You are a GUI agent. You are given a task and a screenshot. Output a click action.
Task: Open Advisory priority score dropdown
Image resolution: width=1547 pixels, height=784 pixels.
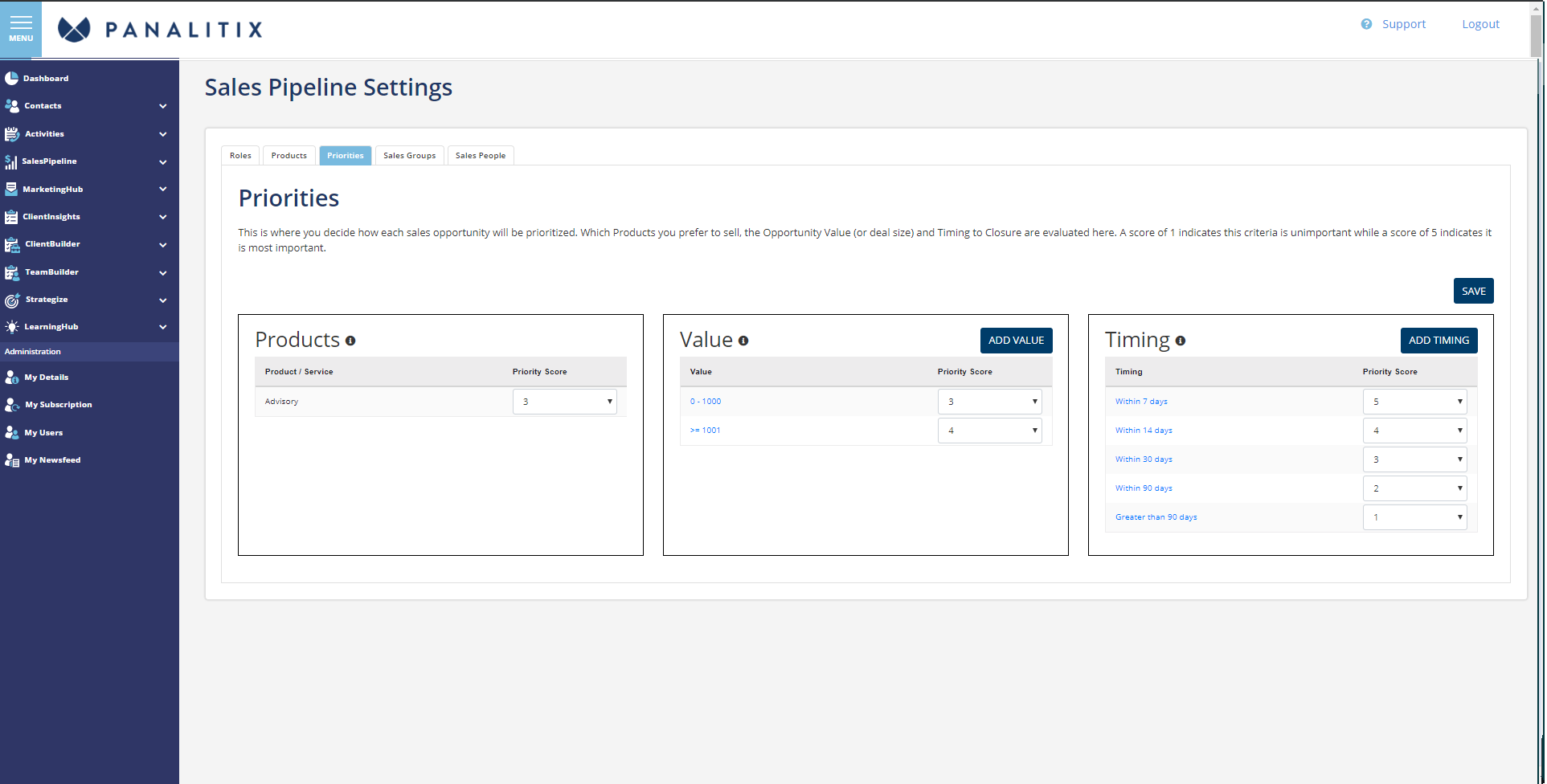tap(565, 402)
